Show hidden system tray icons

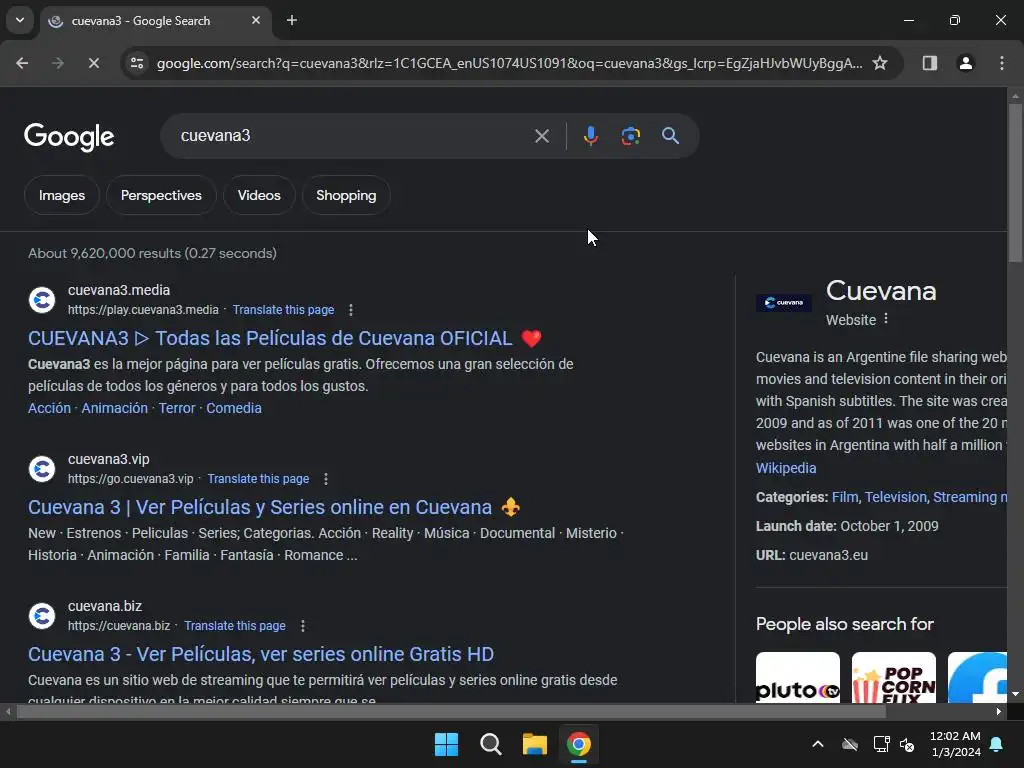[817, 744]
